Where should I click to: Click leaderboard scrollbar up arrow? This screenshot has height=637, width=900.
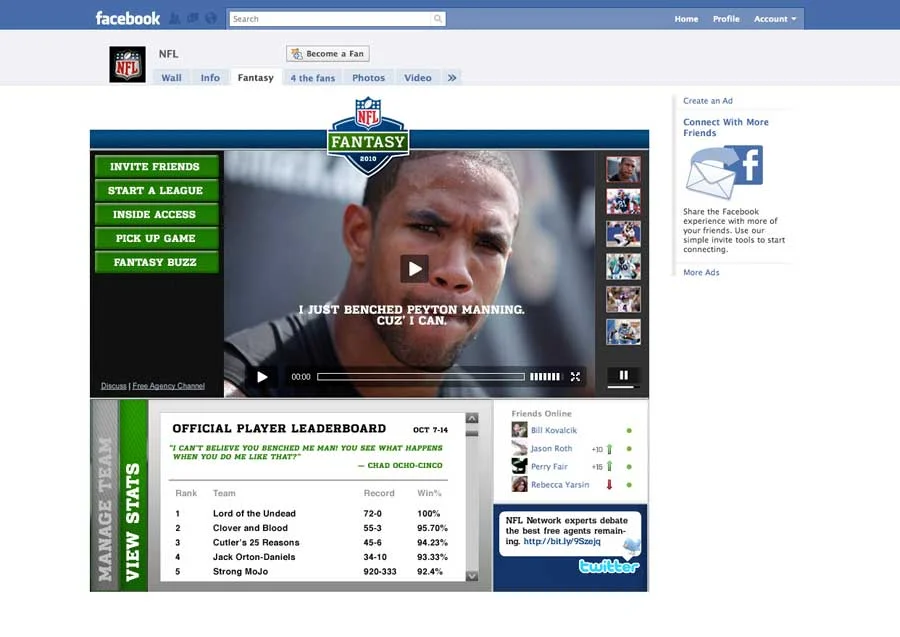472,418
